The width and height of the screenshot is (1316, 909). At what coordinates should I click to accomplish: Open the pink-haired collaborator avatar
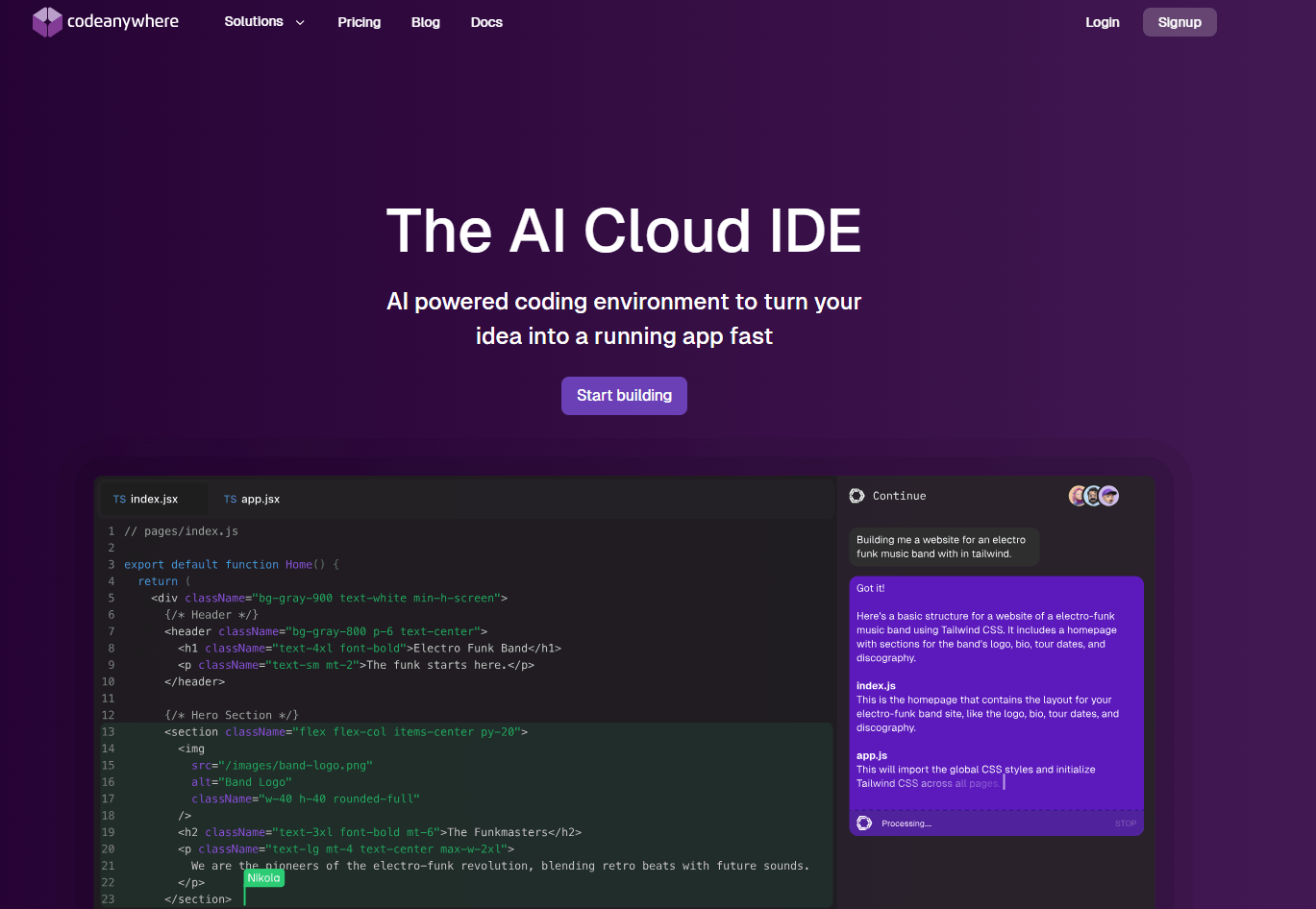[x=1077, y=496]
